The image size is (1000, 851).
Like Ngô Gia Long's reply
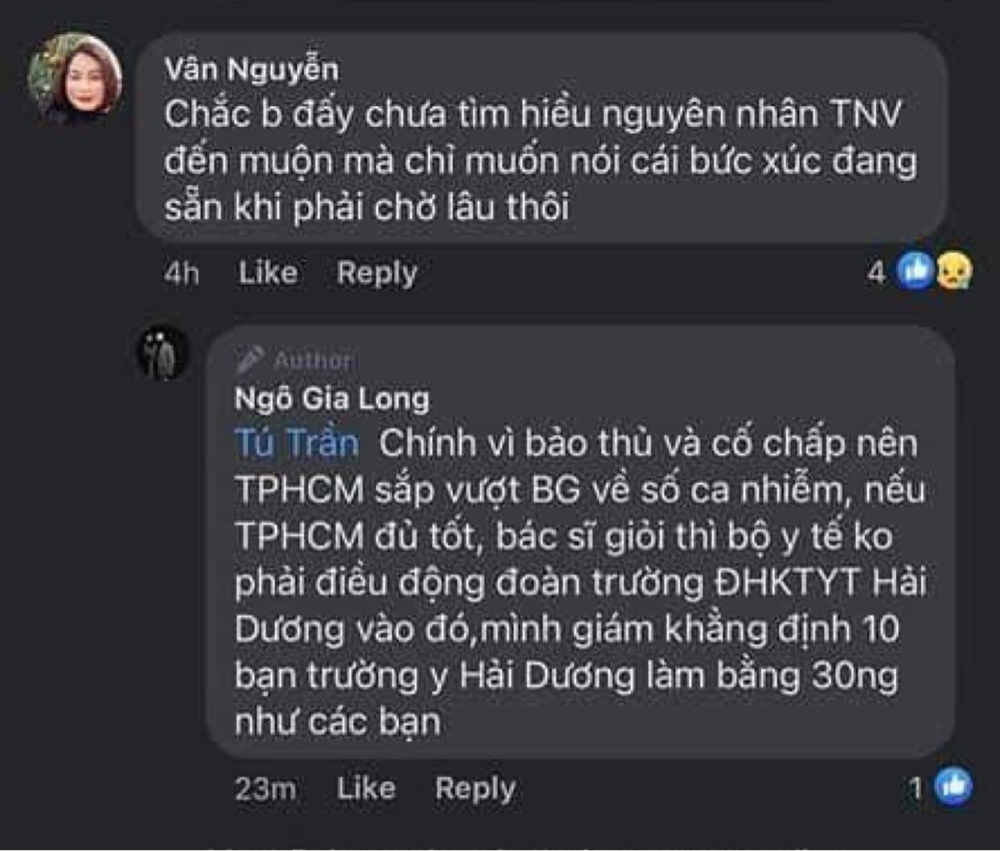coord(365,789)
